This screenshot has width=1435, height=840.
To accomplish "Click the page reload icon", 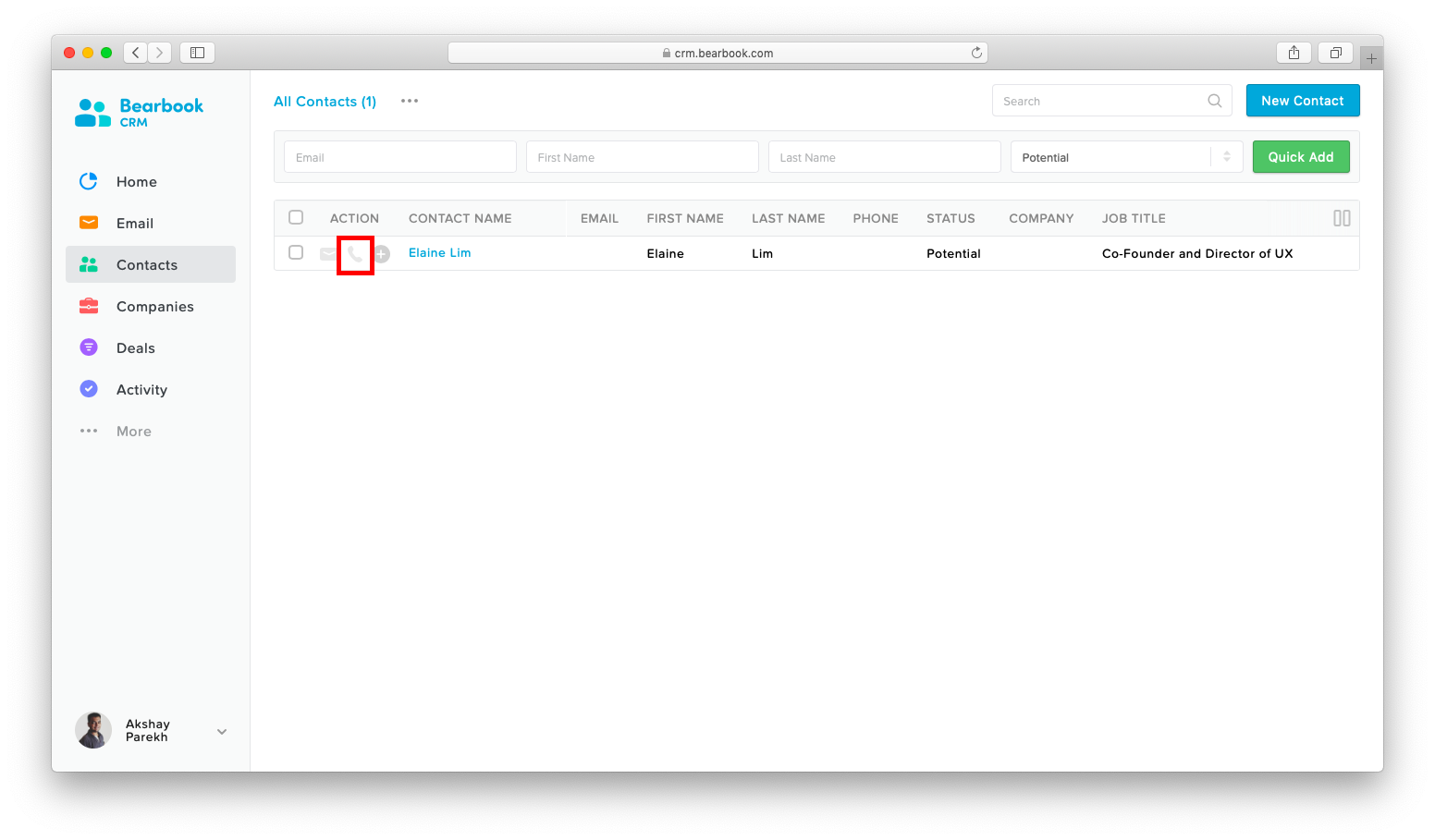I will [976, 53].
